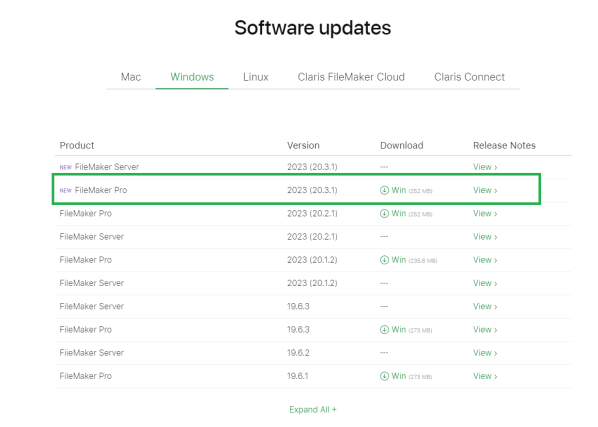The height and width of the screenshot is (427, 598).
Task: Click the Version column header
Action: pyautogui.click(x=303, y=146)
